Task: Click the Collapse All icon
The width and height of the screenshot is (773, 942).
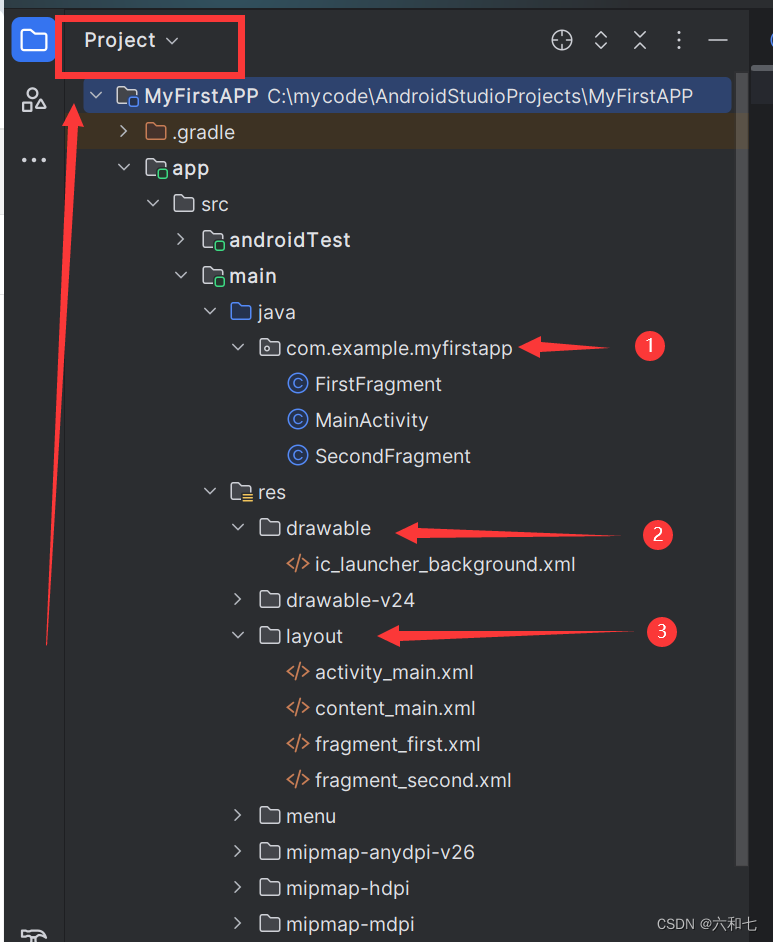Action: pos(640,40)
